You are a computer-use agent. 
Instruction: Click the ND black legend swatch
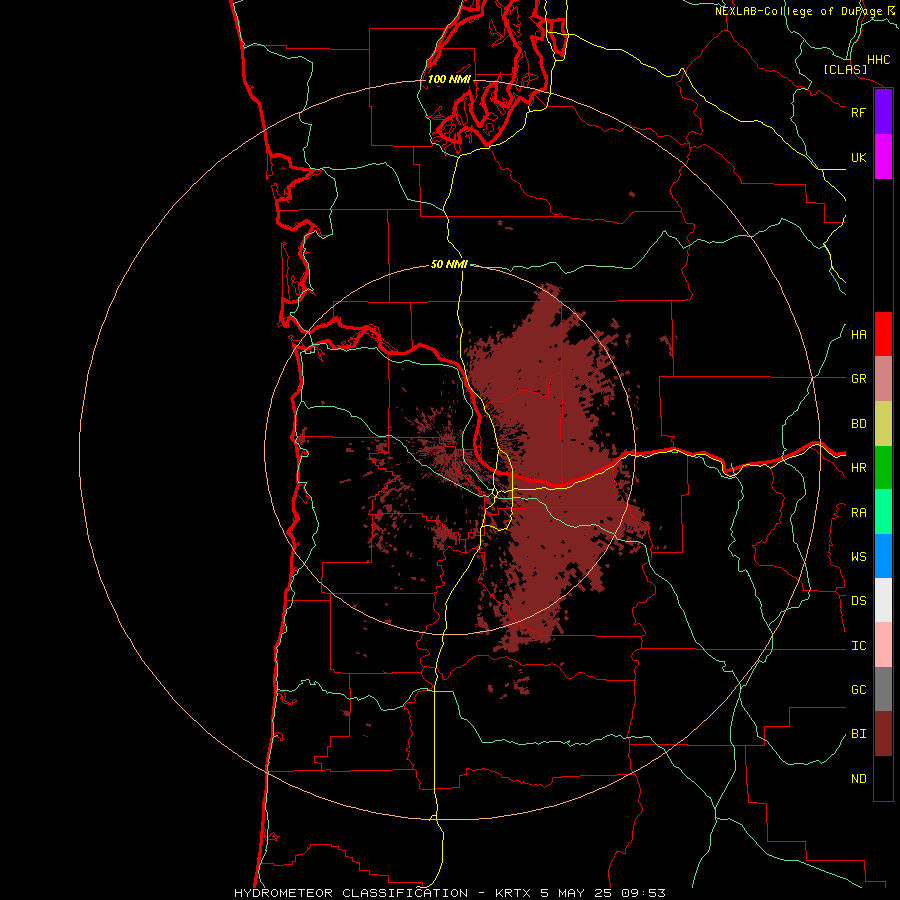tap(883, 778)
